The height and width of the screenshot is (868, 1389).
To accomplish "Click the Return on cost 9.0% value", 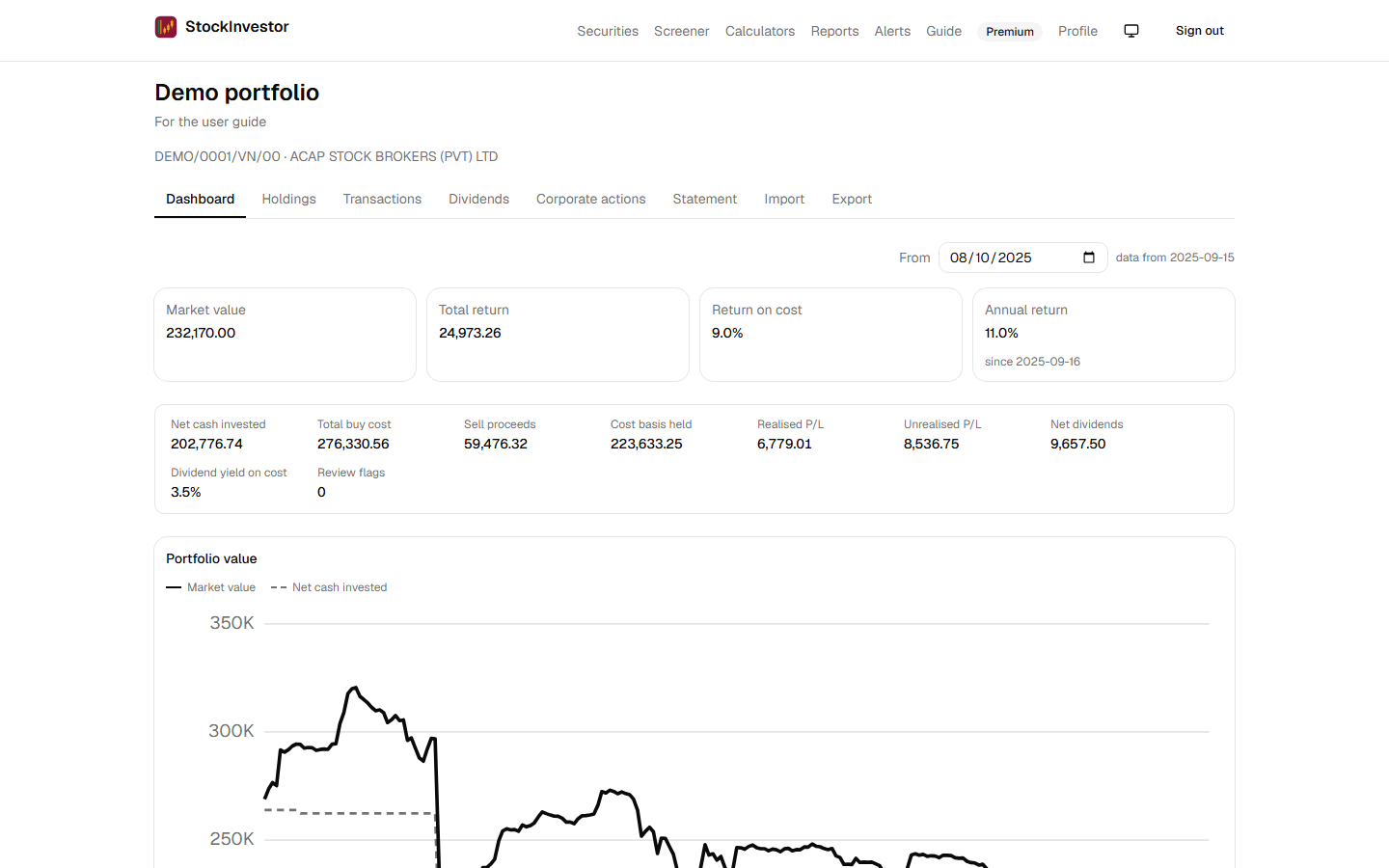I will tap(727, 333).
